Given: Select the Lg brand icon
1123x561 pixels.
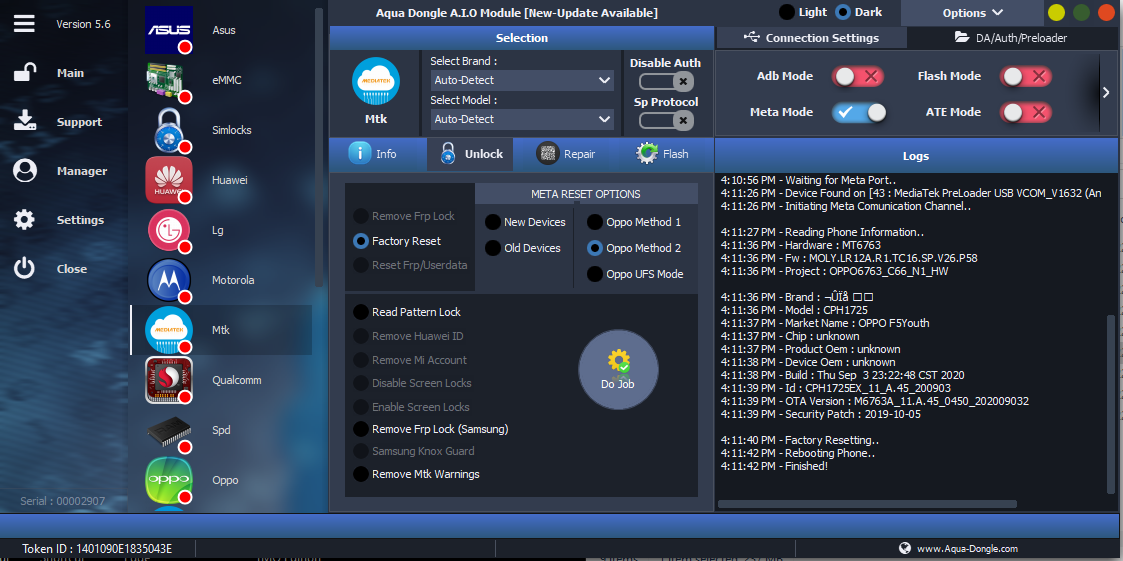Looking at the screenshot, I should [169, 230].
